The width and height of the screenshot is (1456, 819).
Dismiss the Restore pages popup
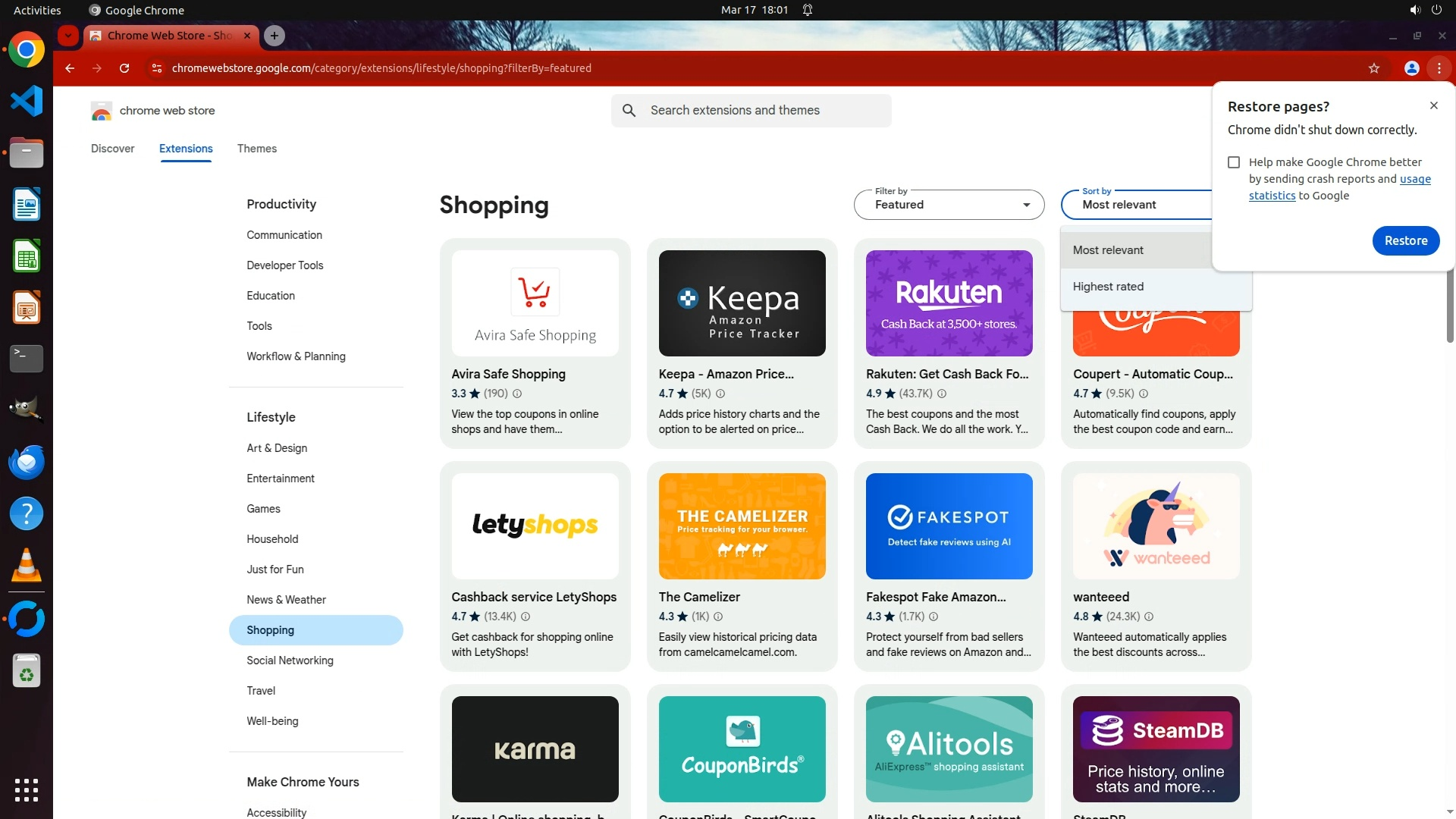pyautogui.click(x=1433, y=105)
